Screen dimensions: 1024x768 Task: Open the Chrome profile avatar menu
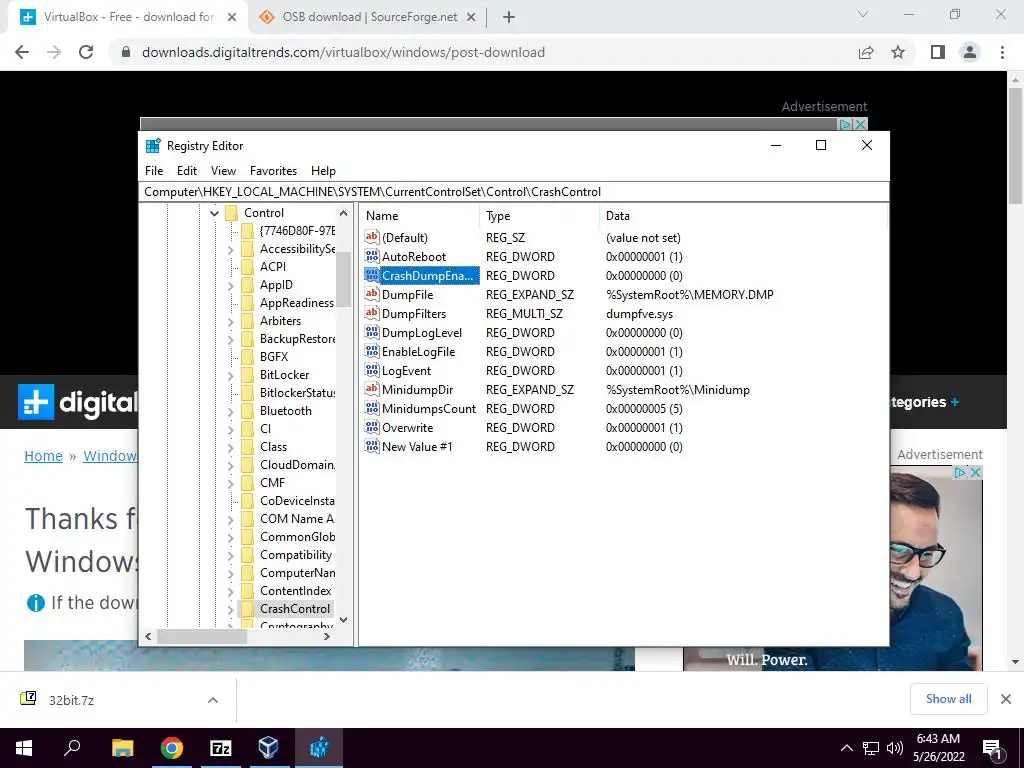[970, 52]
